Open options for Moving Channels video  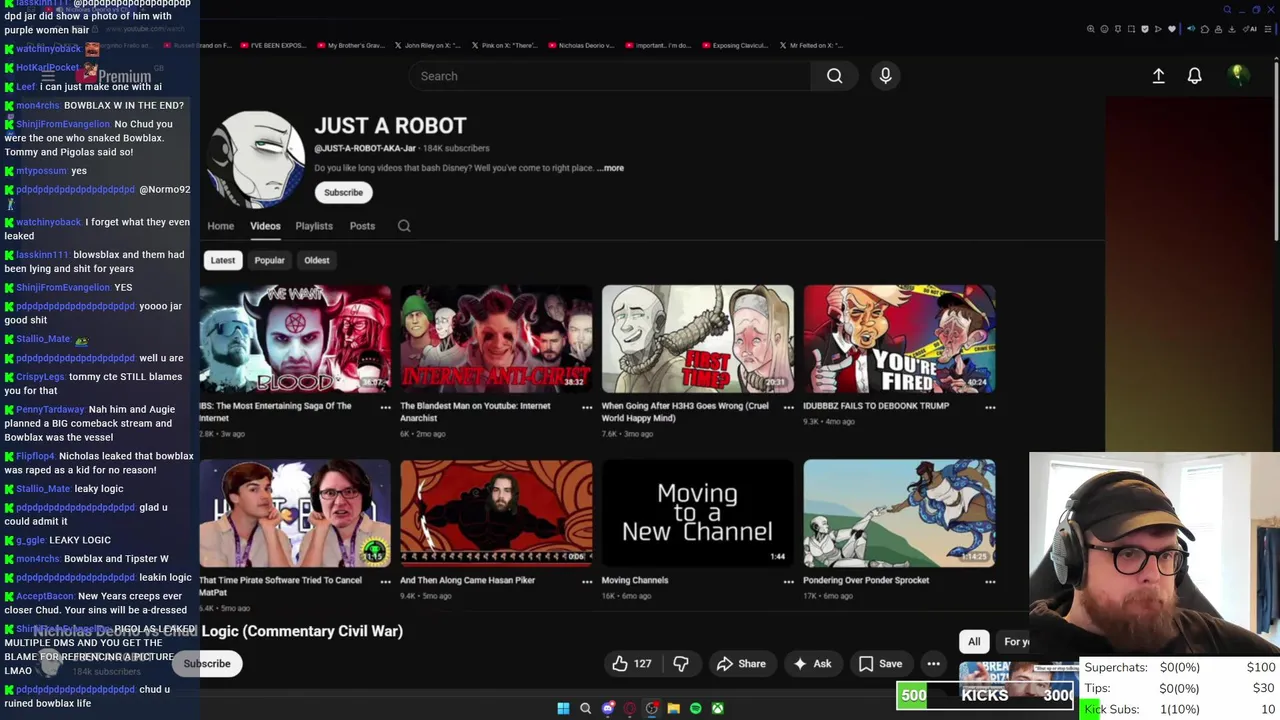coord(788,581)
